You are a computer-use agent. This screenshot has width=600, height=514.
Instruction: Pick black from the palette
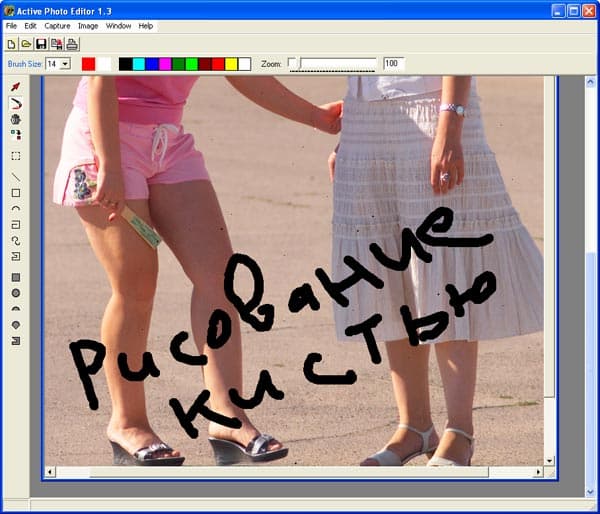(x=126, y=64)
